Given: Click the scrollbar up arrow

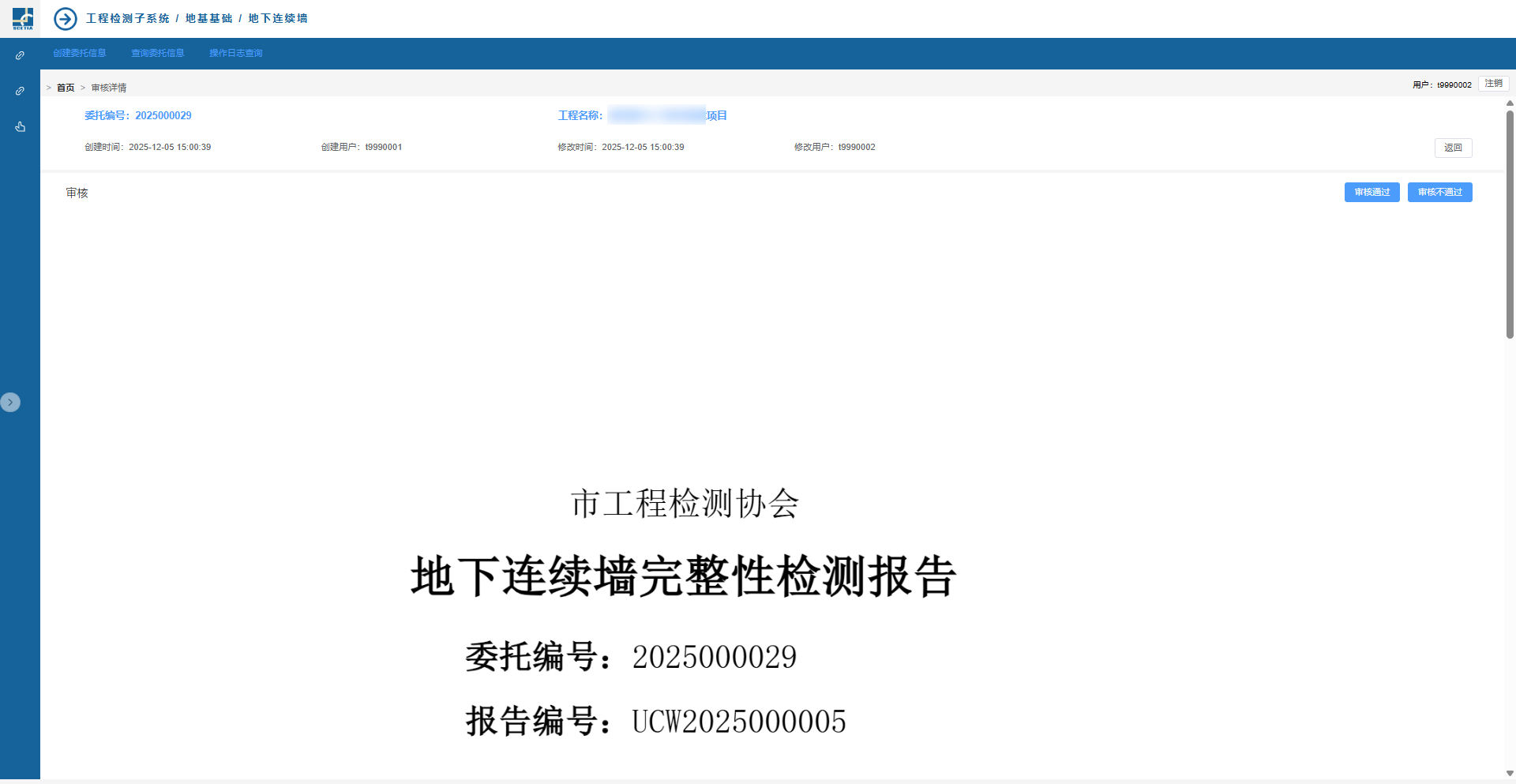Looking at the screenshot, I should 1510,103.
